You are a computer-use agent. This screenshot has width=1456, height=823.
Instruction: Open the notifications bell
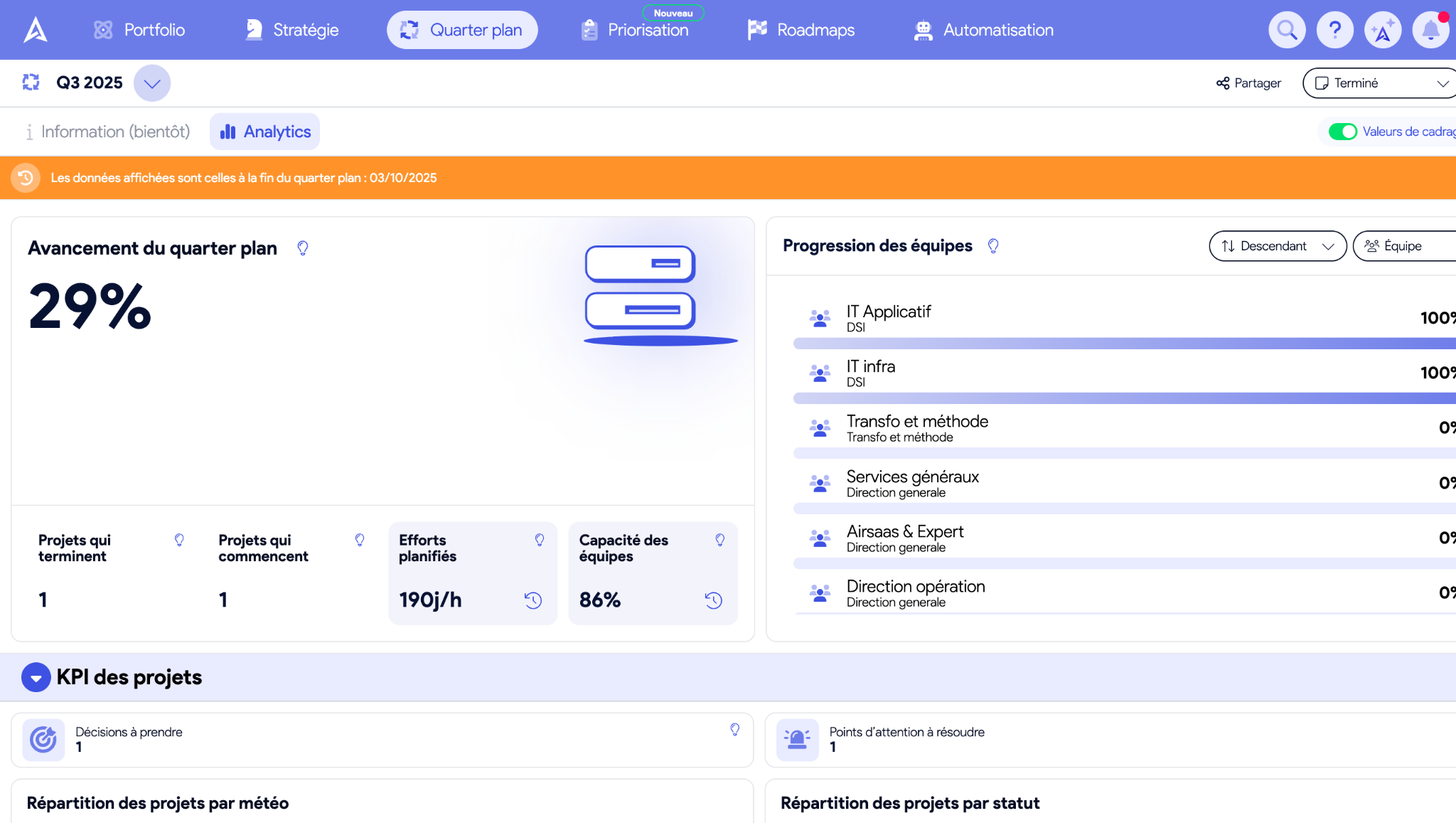[x=1430, y=30]
